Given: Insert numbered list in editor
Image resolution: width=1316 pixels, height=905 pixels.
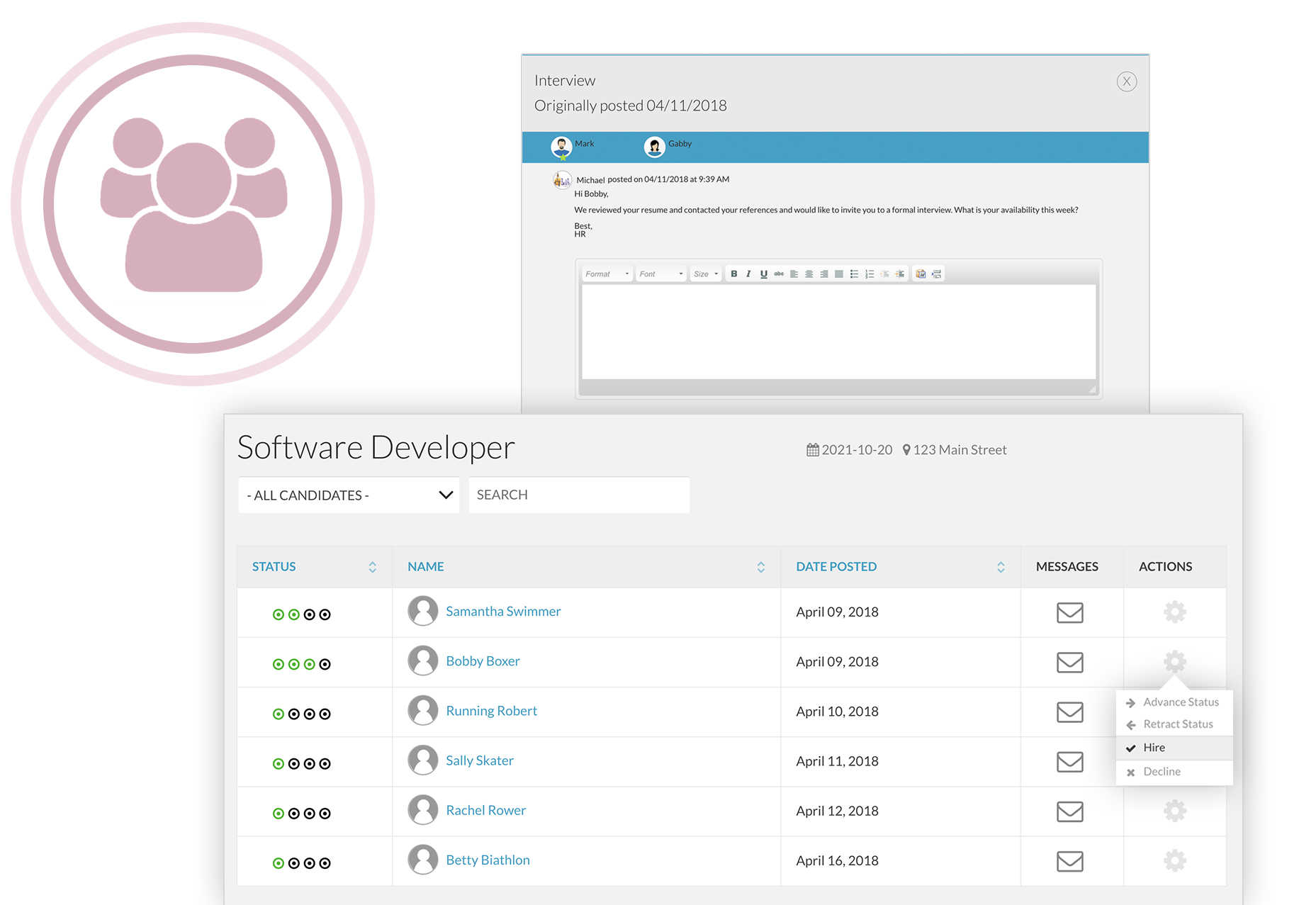Looking at the screenshot, I should (x=870, y=274).
